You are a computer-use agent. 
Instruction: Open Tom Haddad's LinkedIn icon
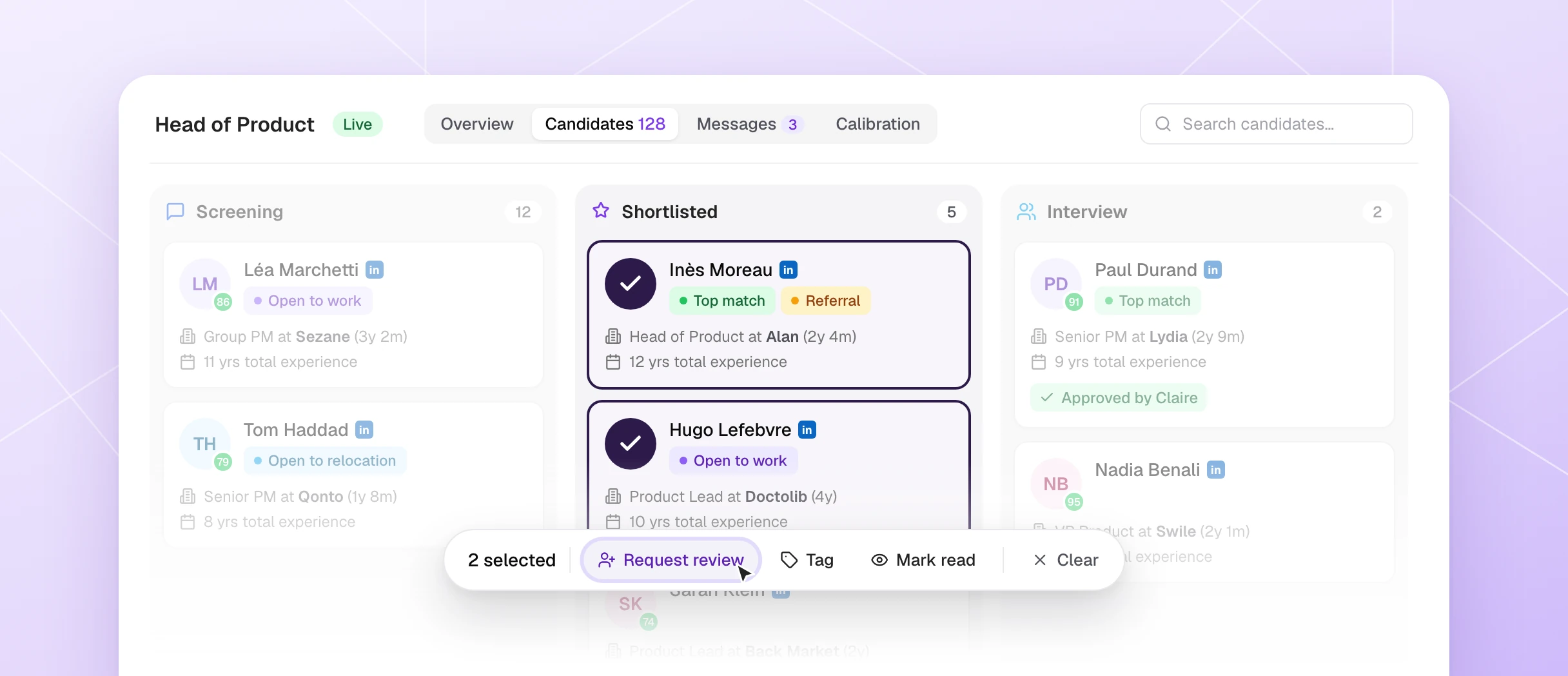364,430
